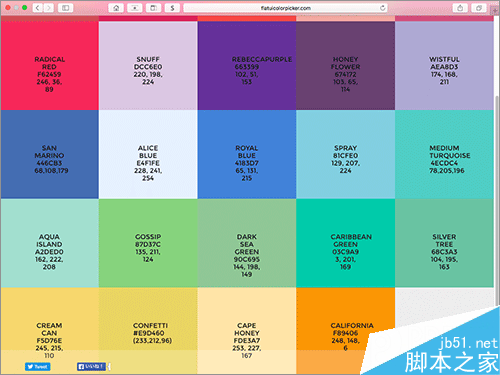
Task: Open the home page via the house icon
Action: tap(116, 8)
